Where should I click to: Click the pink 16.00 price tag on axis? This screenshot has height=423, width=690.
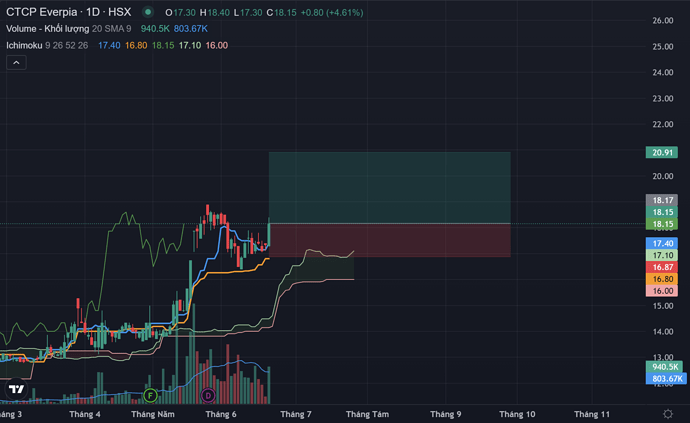tap(661, 291)
